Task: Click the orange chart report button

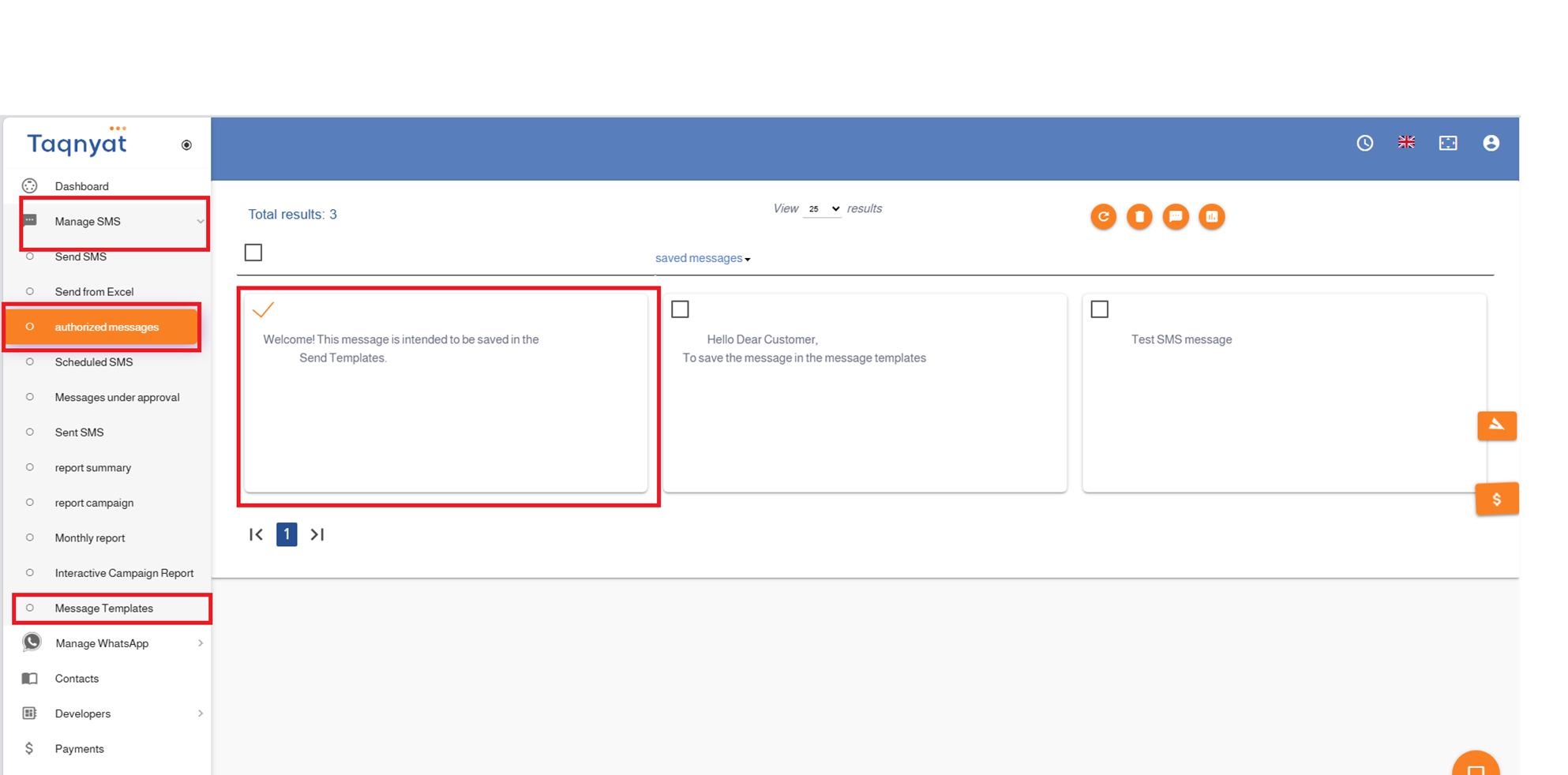Action: [1212, 216]
